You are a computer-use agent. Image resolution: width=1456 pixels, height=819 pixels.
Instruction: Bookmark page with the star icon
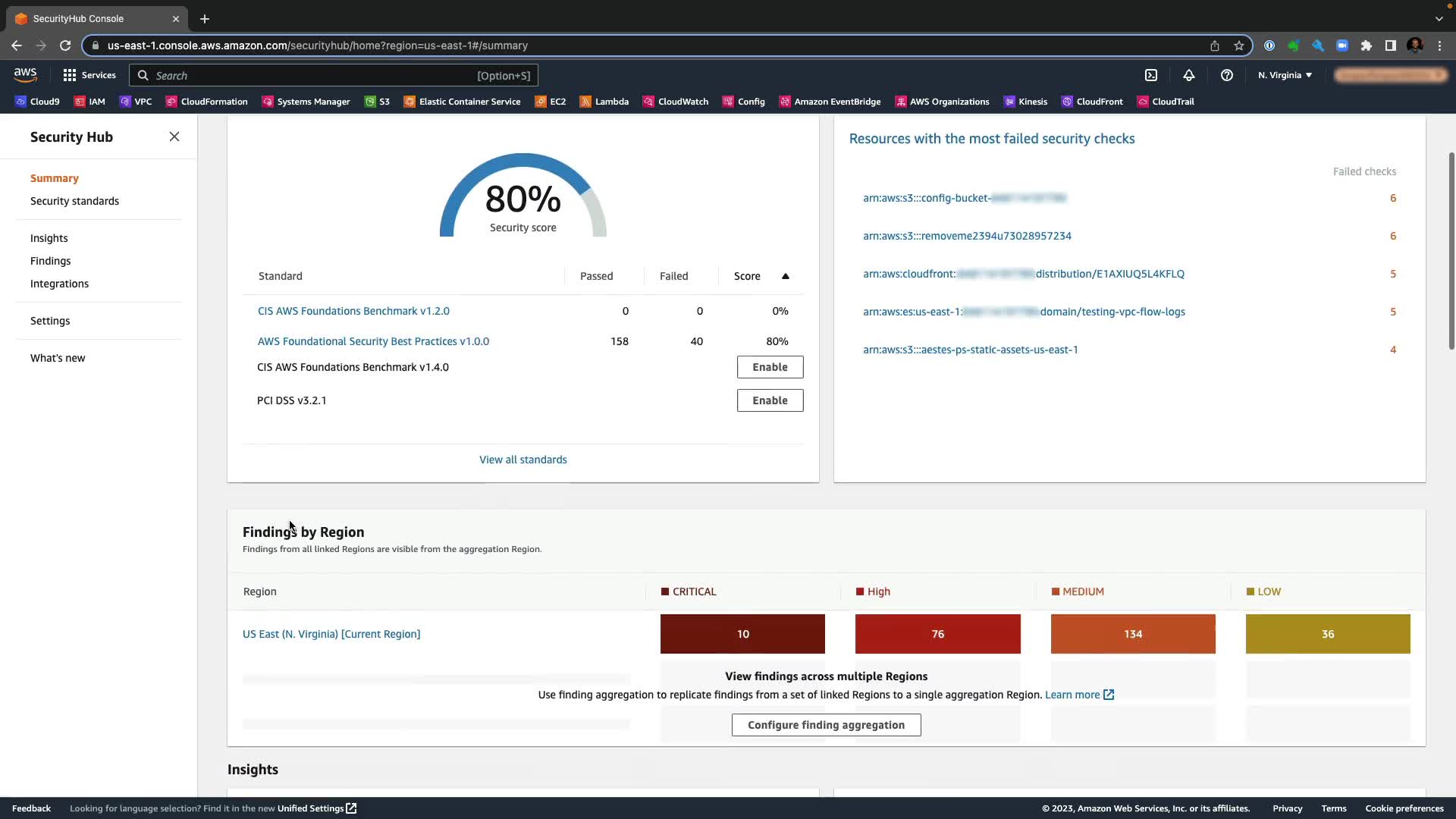coord(1239,45)
